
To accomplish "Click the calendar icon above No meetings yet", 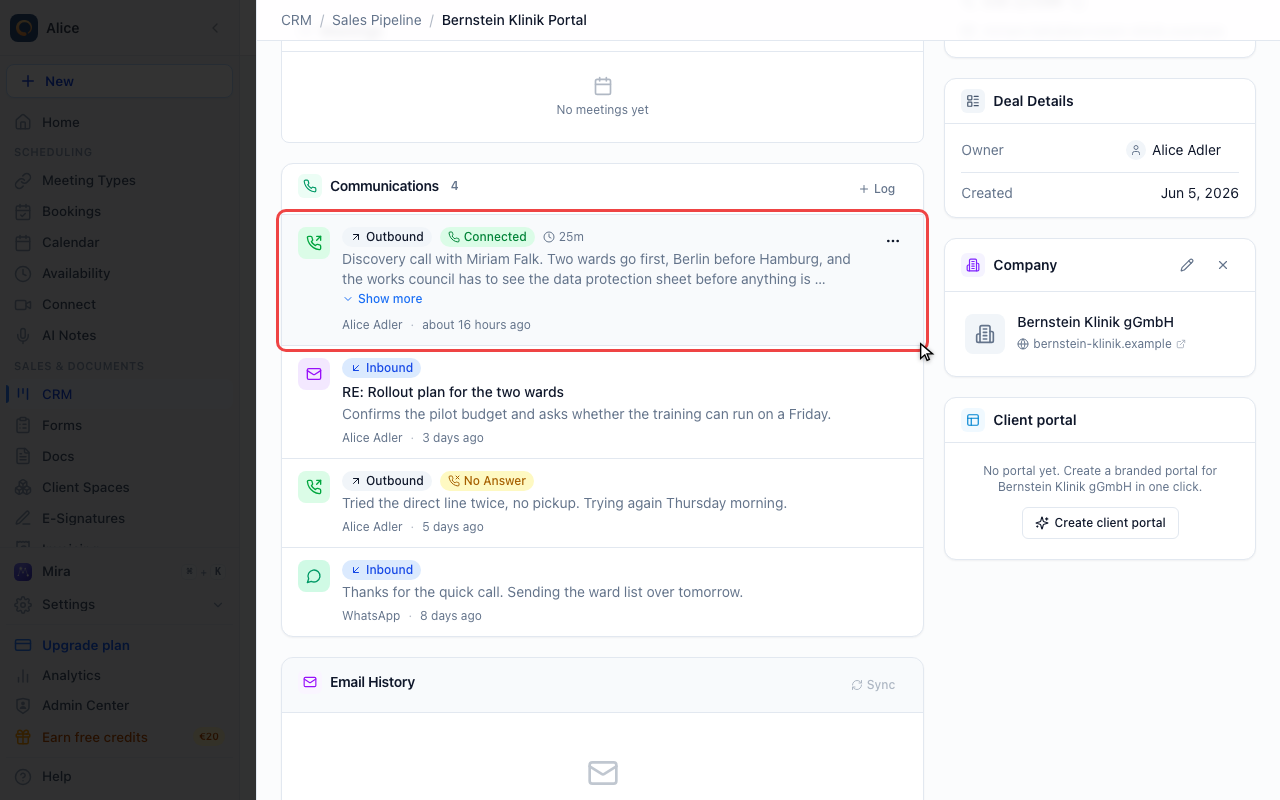I will (x=603, y=86).
